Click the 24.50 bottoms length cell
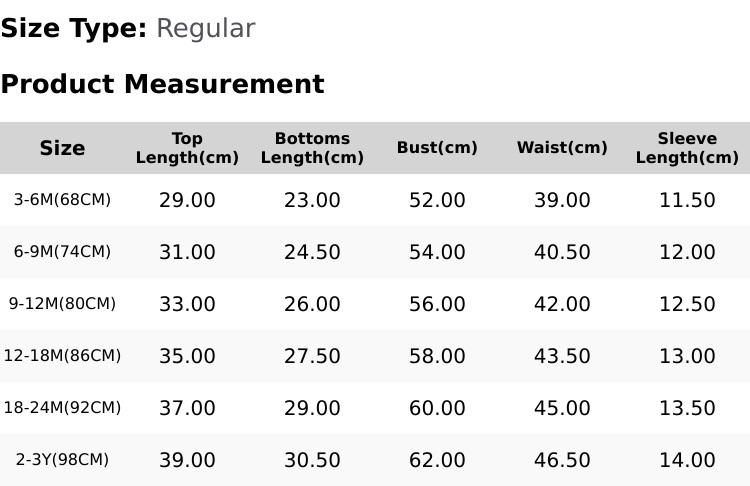 point(312,252)
